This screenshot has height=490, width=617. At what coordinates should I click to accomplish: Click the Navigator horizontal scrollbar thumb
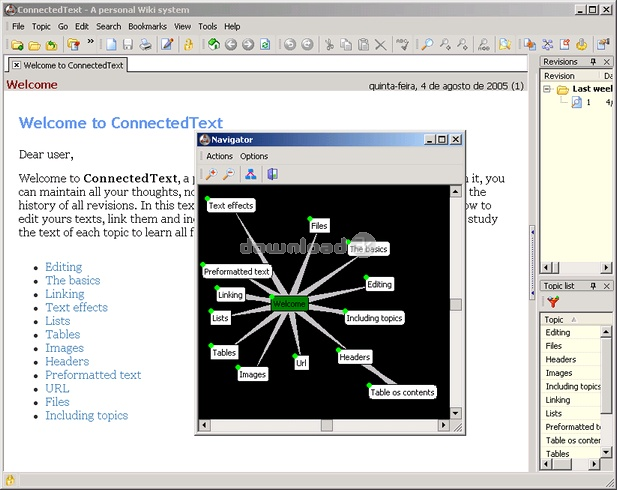click(x=327, y=425)
